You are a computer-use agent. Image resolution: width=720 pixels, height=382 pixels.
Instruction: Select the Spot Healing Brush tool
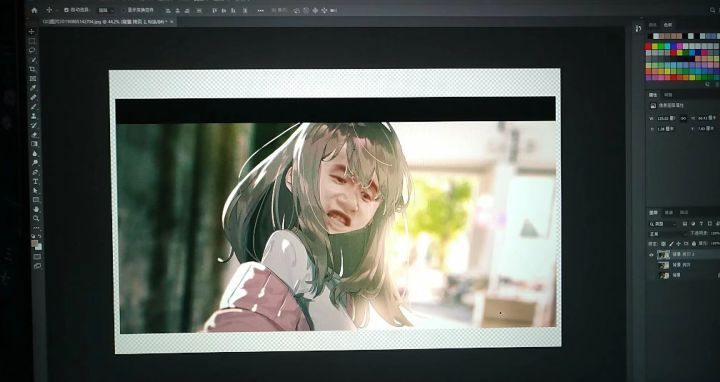(34, 97)
